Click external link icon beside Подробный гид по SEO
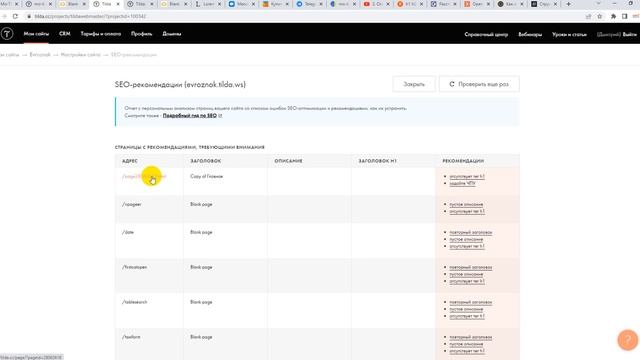 [x=220, y=116]
